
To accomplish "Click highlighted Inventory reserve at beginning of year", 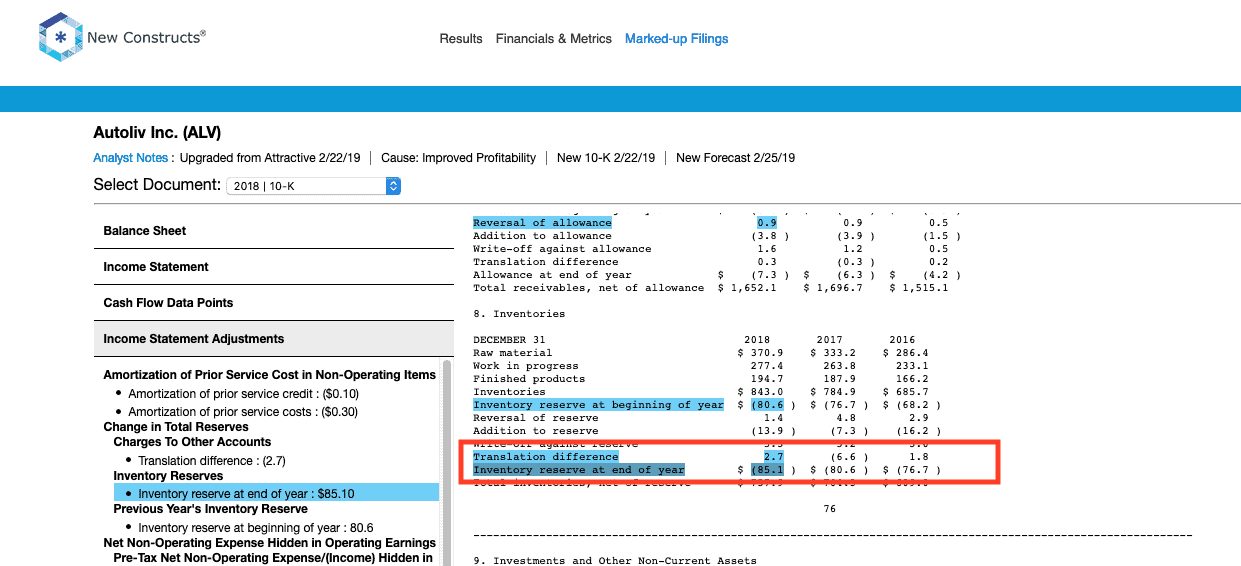I will click(598, 405).
